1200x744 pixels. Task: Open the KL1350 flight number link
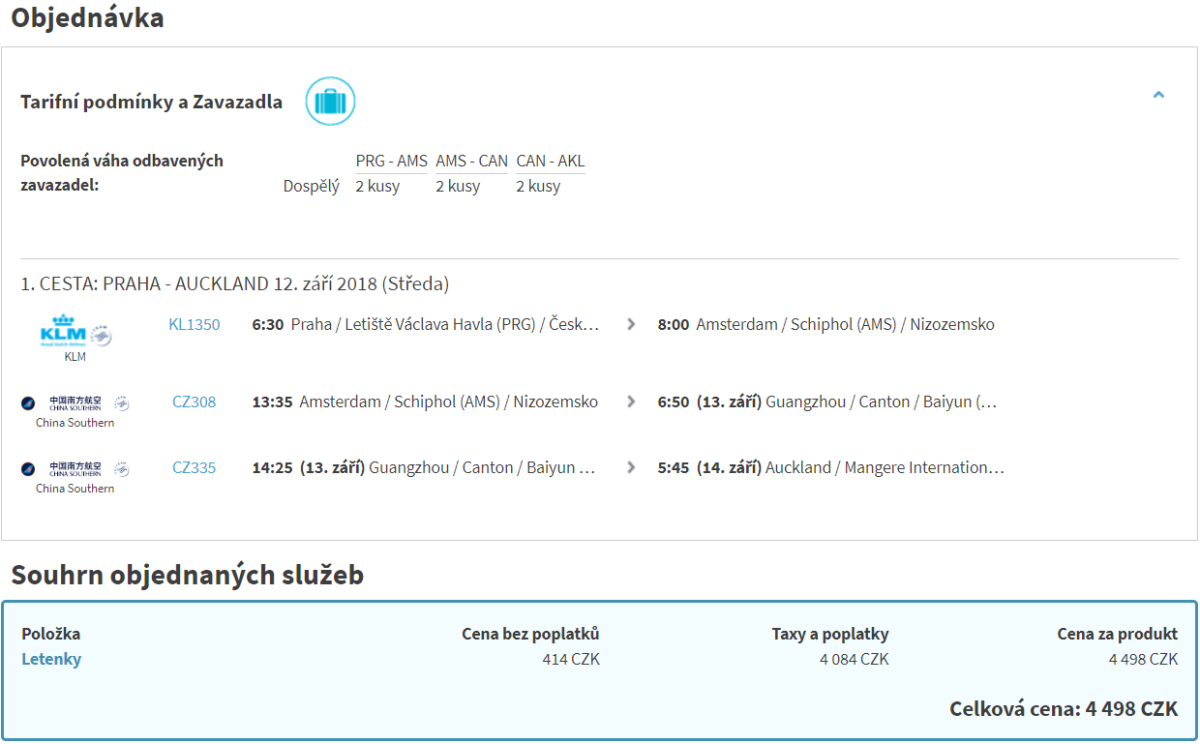[194, 324]
